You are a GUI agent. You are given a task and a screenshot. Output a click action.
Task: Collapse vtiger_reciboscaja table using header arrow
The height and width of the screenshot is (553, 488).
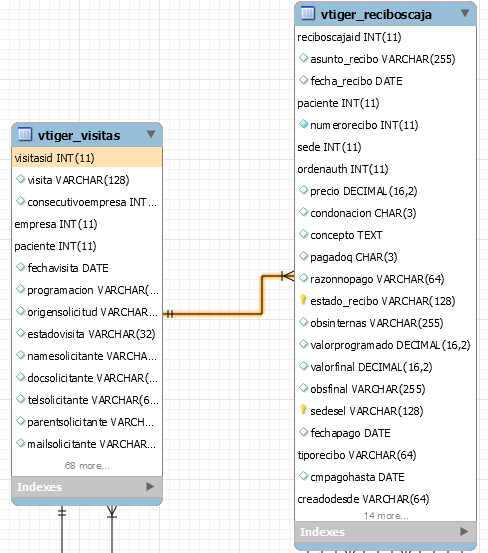tap(465, 13)
